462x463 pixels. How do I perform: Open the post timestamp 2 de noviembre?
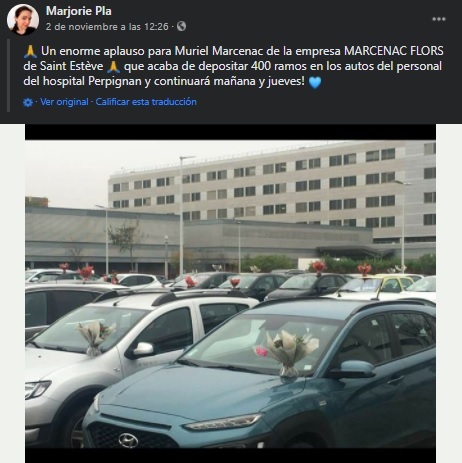pyautogui.click(x=107, y=27)
